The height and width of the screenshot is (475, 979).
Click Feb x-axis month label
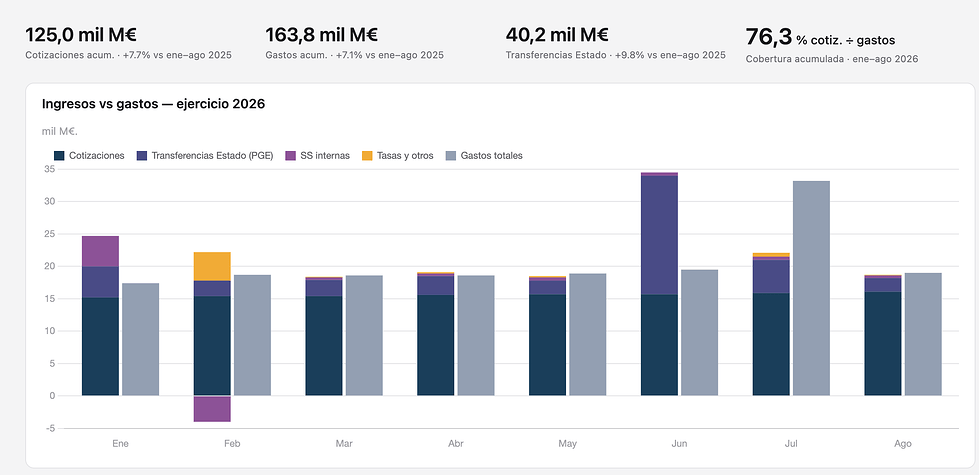[x=232, y=444]
